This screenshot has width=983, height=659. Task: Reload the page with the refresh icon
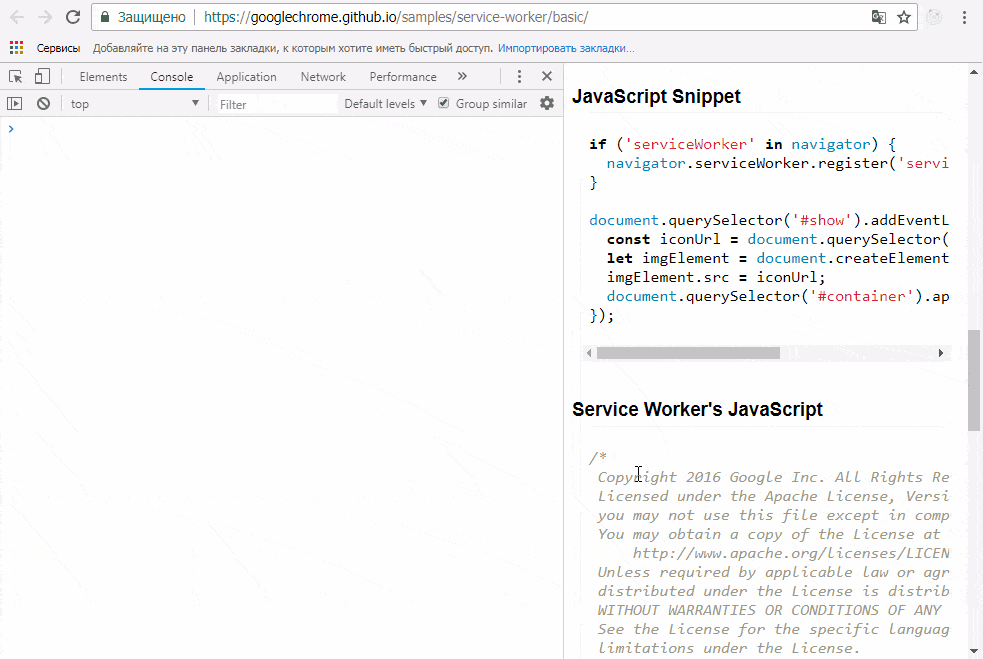73,17
